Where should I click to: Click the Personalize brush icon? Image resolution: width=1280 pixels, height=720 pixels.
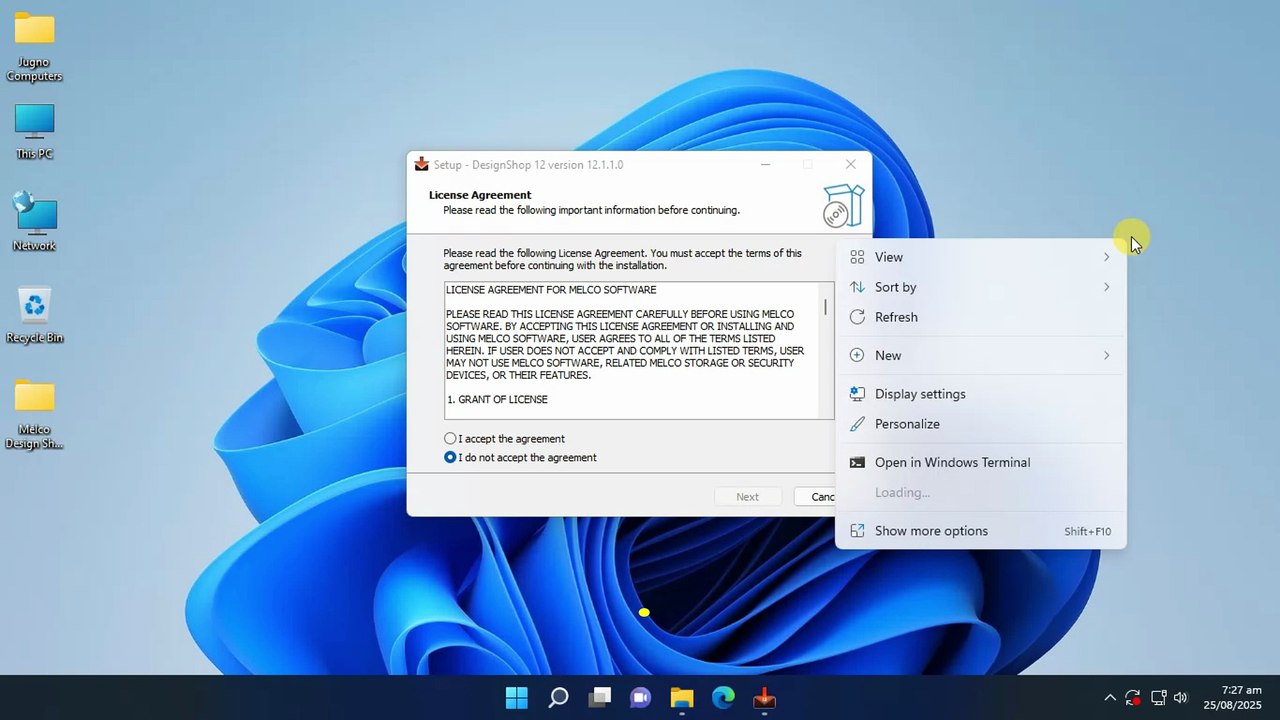click(857, 424)
